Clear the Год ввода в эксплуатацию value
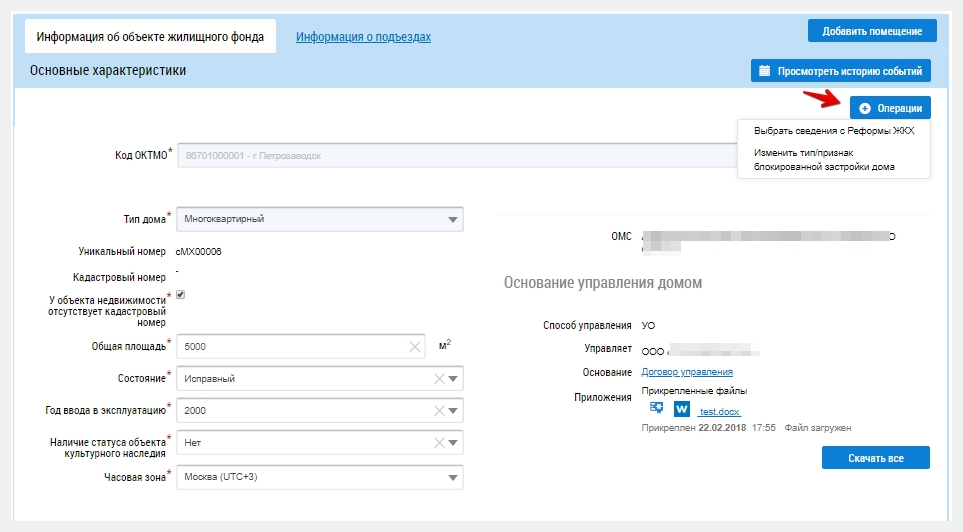Screen dimensions: 963x532 click(x=438, y=411)
